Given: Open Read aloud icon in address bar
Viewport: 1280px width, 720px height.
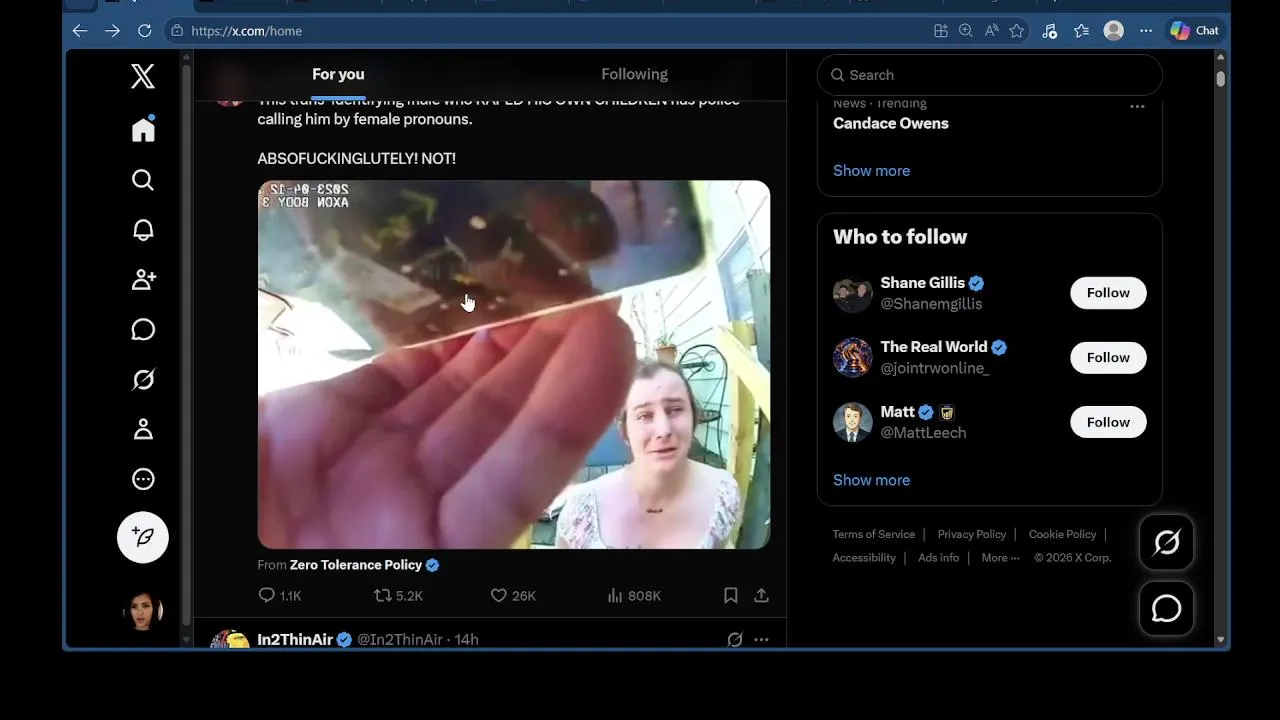Looking at the screenshot, I should pos(991,31).
